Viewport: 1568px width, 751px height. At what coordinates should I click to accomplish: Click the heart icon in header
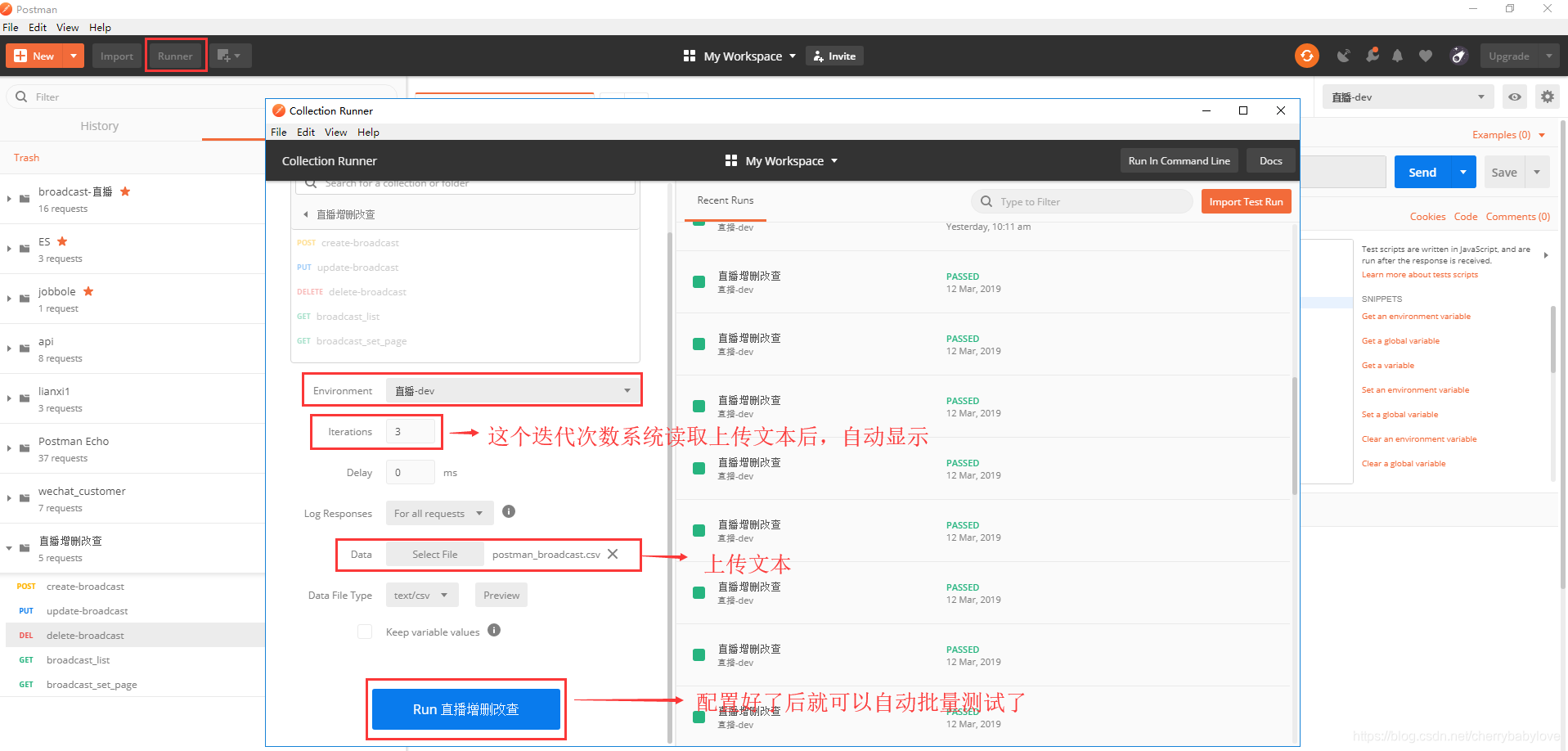point(1426,56)
